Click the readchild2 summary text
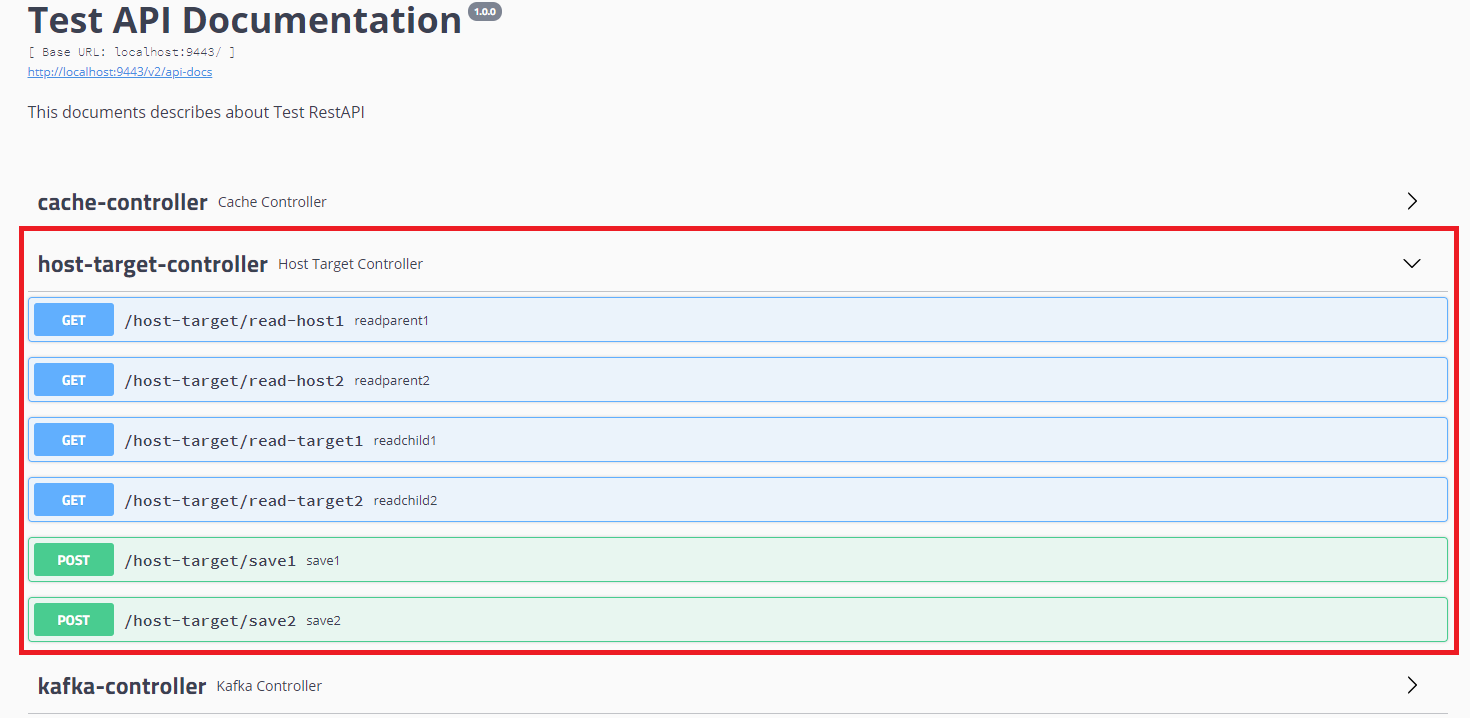This screenshot has width=1470, height=718. pos(405,501)
